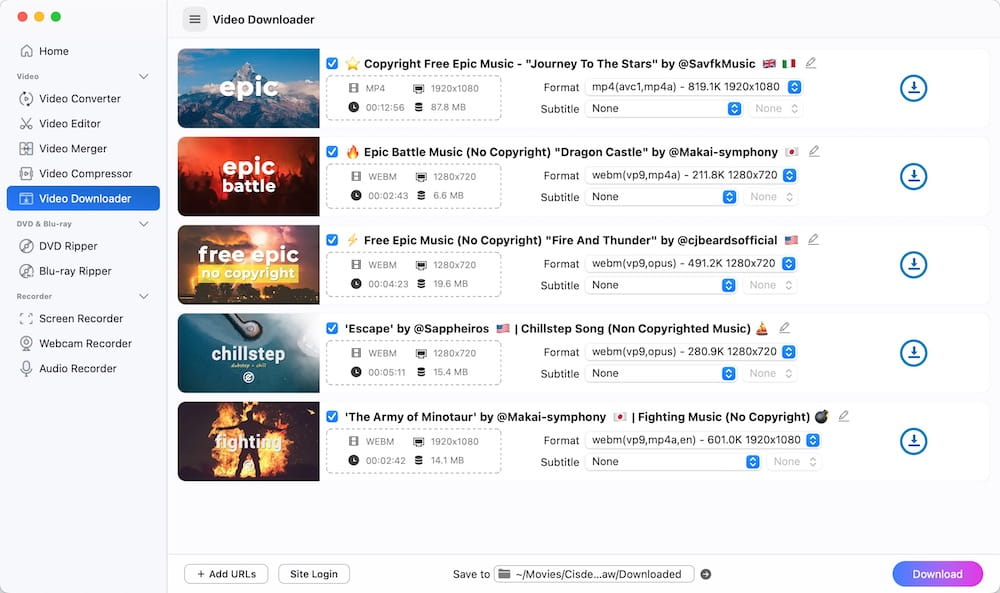1000x593 pixels.
Task: Open the hamburger sidebar menu icon
Action: pos(195,19)
